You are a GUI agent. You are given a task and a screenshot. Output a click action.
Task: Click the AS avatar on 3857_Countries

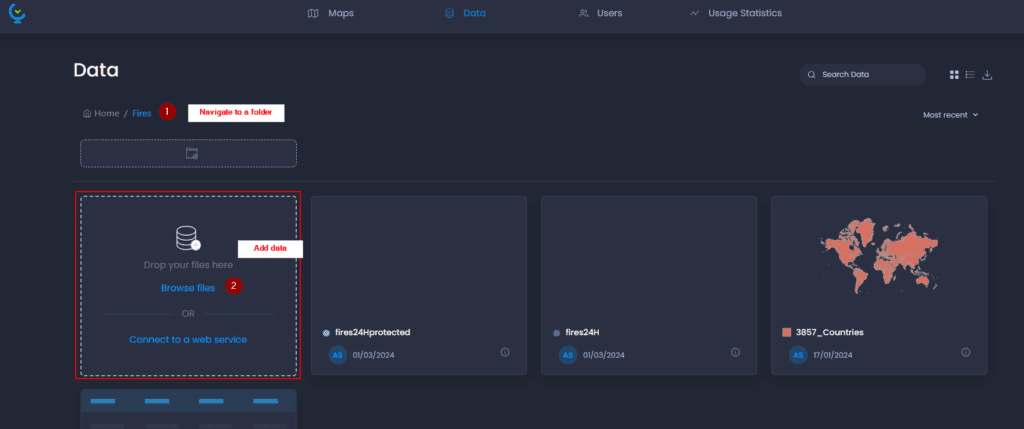click(x=798, y=355)
